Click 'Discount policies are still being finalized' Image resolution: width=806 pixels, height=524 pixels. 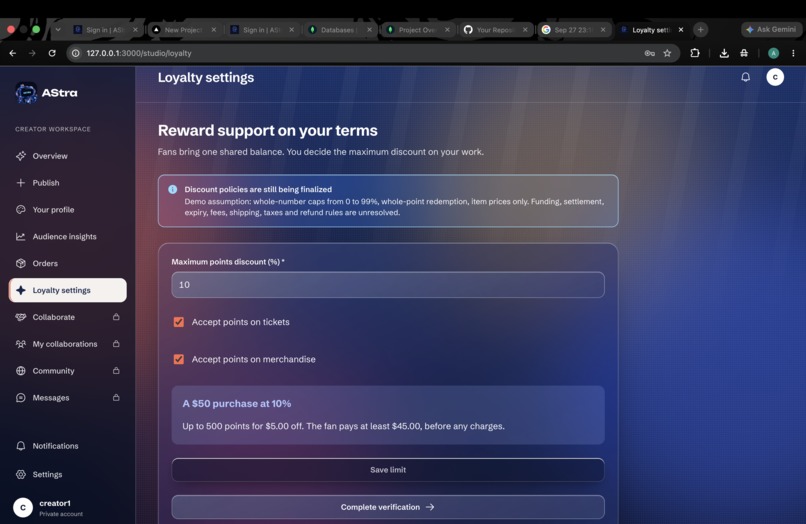pos(258,189)
